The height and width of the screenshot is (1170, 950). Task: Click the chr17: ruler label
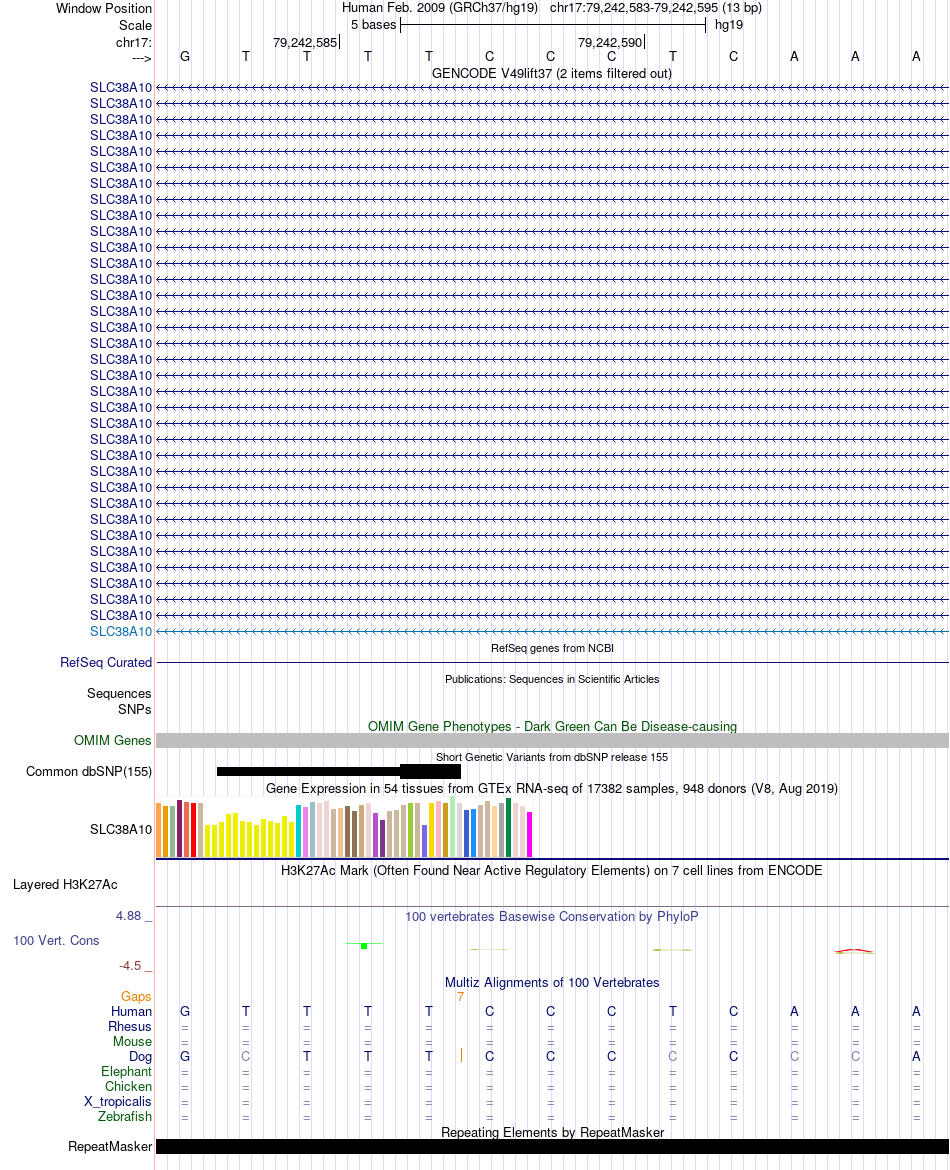pyautogui.click(x=134, y=43)
